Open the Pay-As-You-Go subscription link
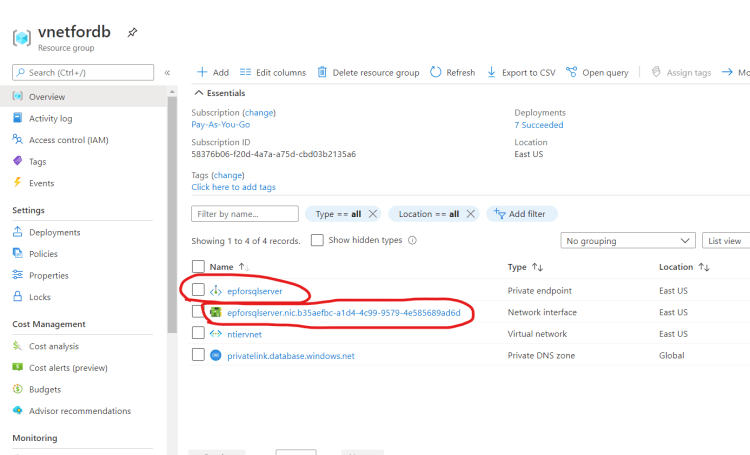This screenshot has height=455, width=750. (221, 124)
